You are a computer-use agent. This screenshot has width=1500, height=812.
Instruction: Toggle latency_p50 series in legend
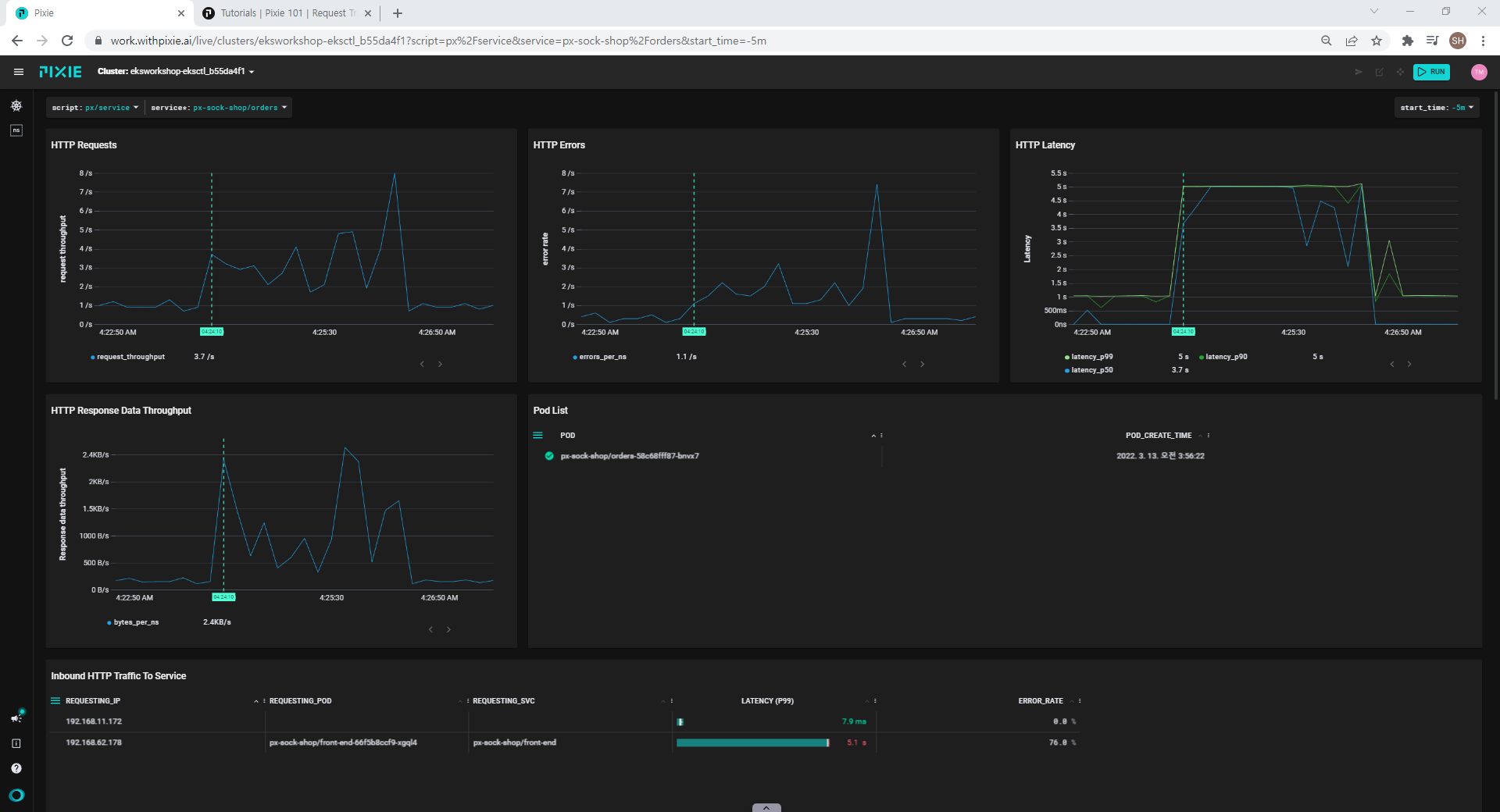click(x=1088, y=370)
